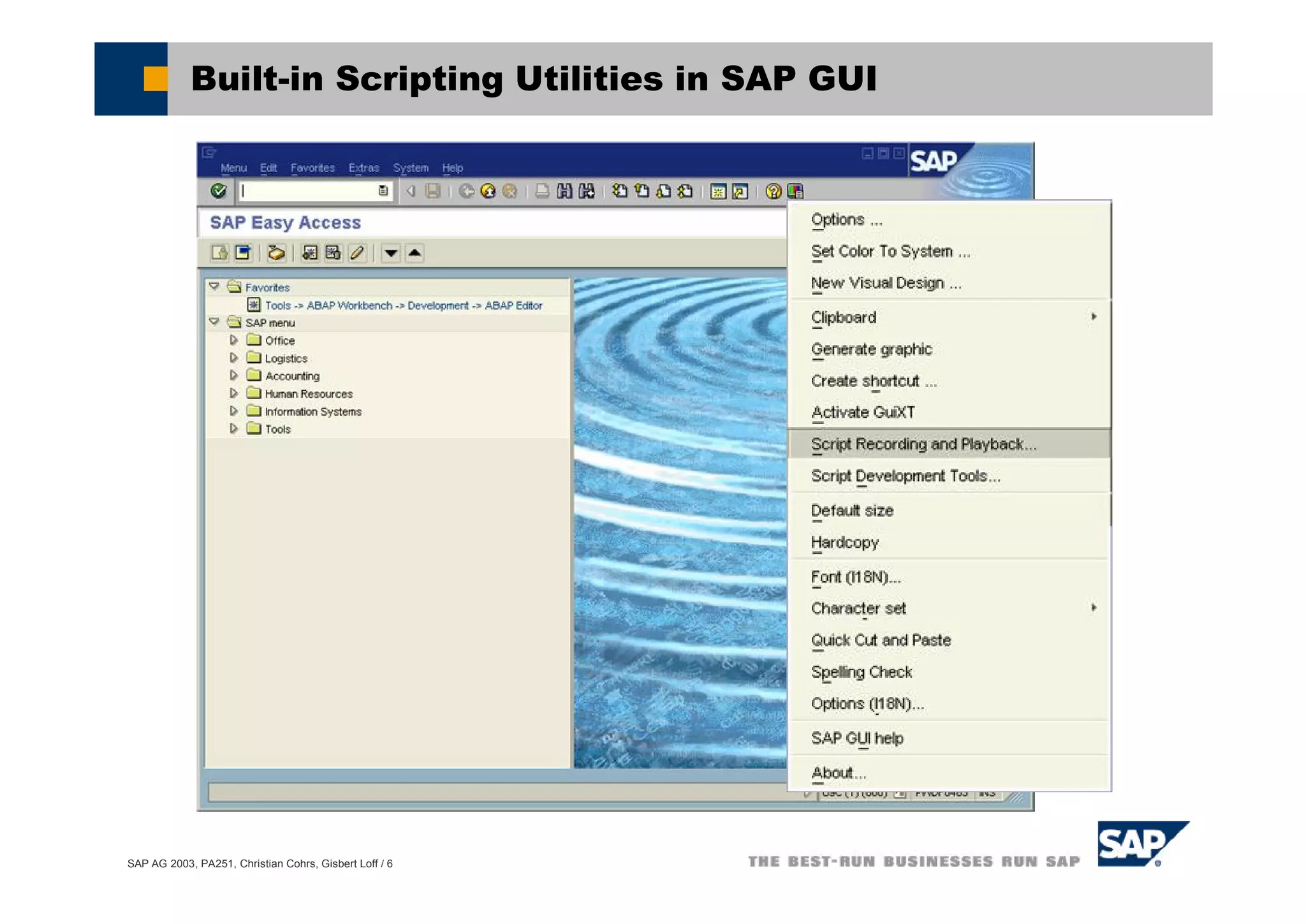The height and width of the screenshot is (924, 1306).
Task: Expand the Human Resources folder
Action: click(x=233, y=393)
